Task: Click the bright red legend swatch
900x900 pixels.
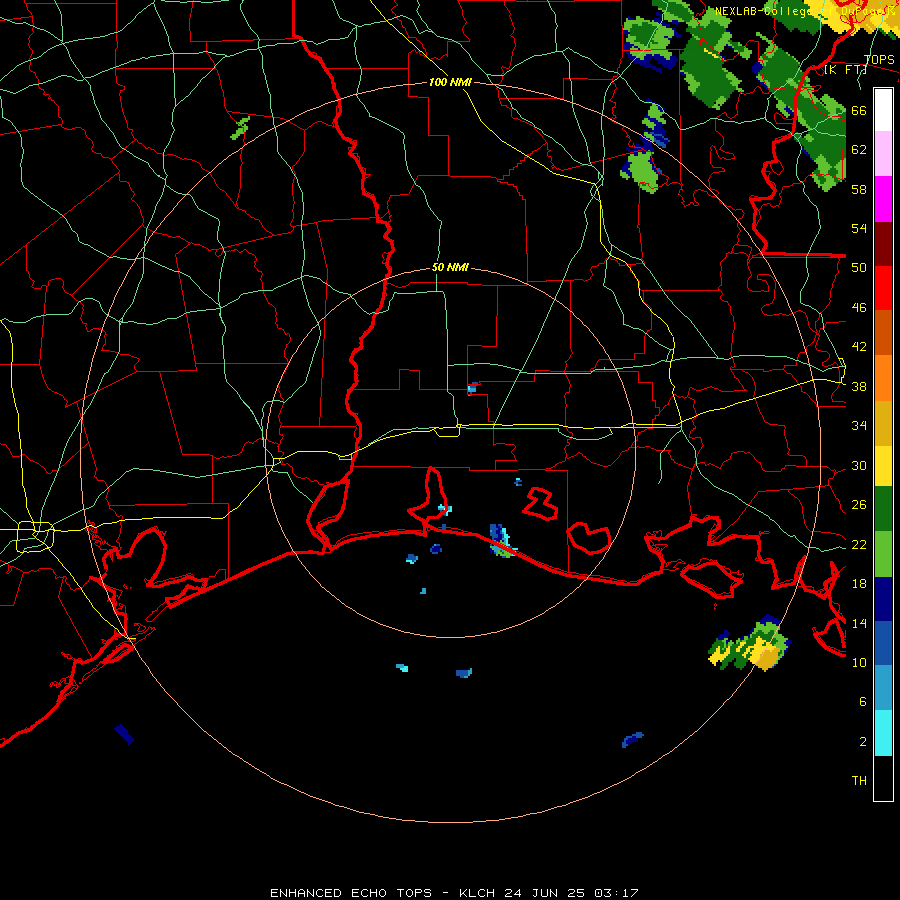Action: (x=883, y=288)
